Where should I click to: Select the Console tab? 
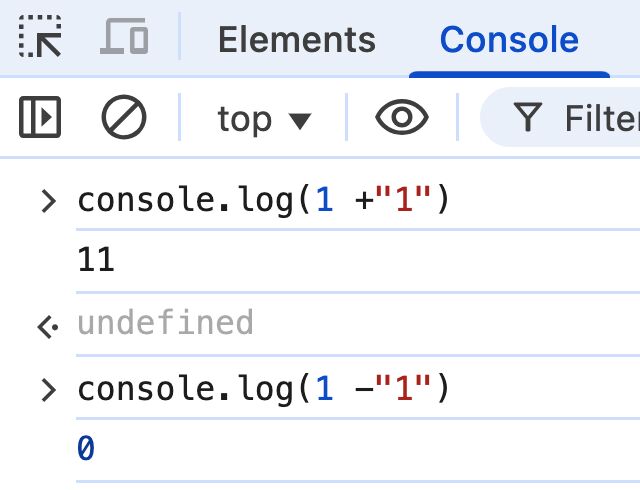[x=508, y=40]
